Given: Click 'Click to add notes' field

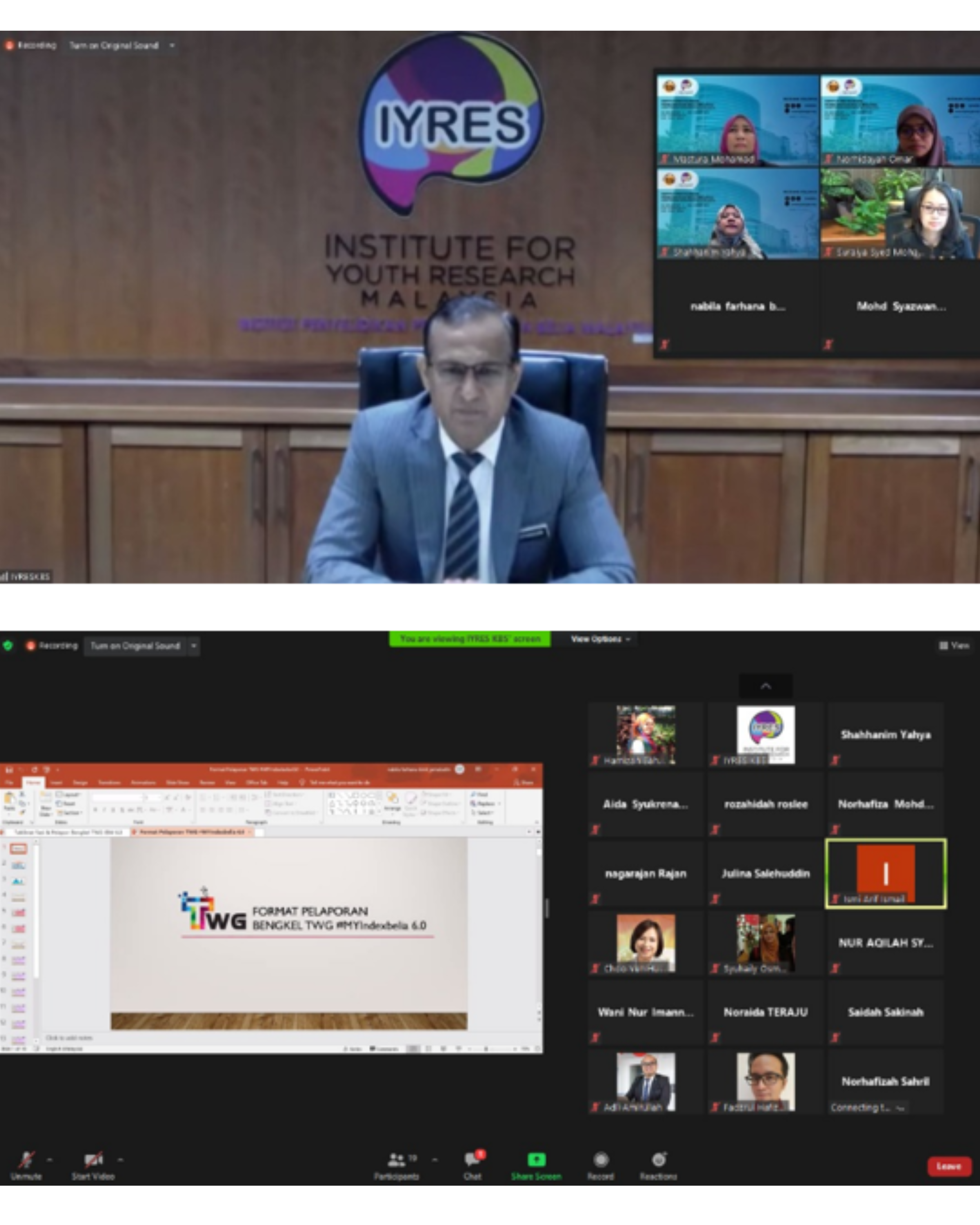Looking at the screenshot, I should coord(69,1038).
